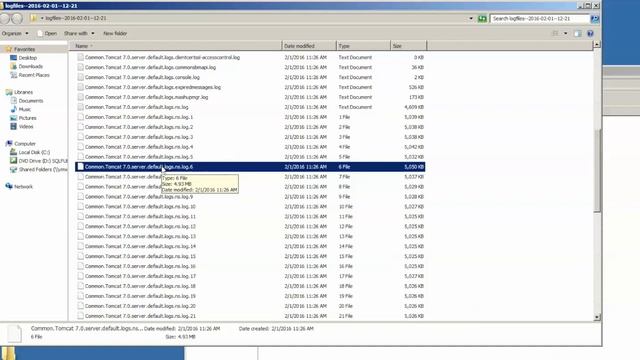The height and width of the screenshot is (360, 640).
Task: Sort by the Size column header
Action: pyautogui.click(x=409, y=46)
